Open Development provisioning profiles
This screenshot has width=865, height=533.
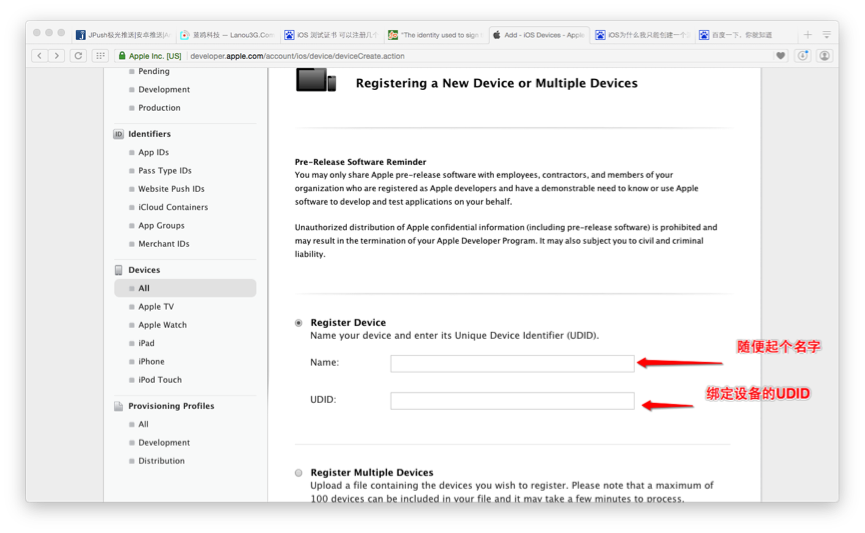tap(164, 442)
